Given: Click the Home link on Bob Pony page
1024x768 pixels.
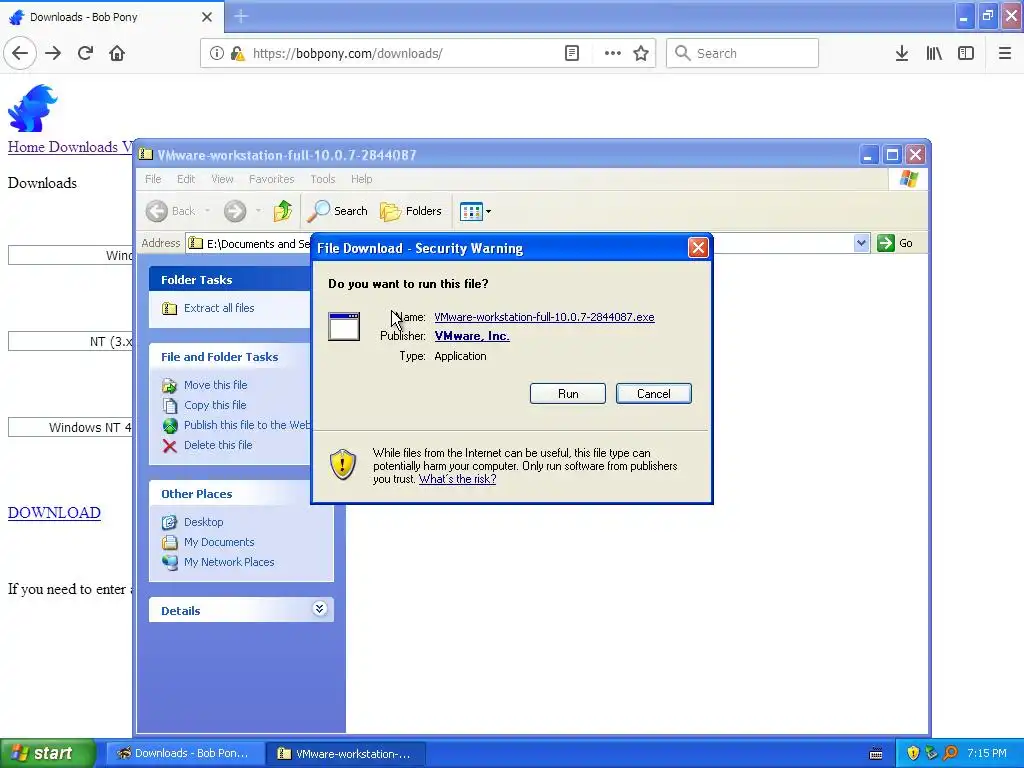Looking at the screenshot, I should (x=26, y=147).
